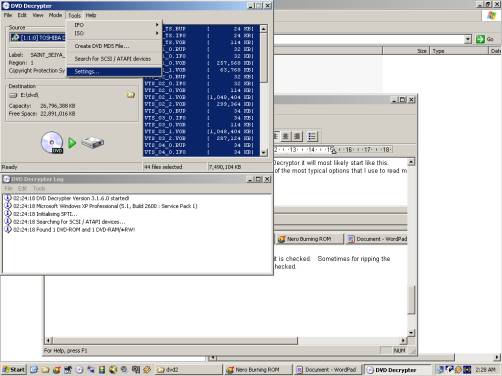Choose Create DVD MDS File
This screenshot has height=376, width=502.
114,46
